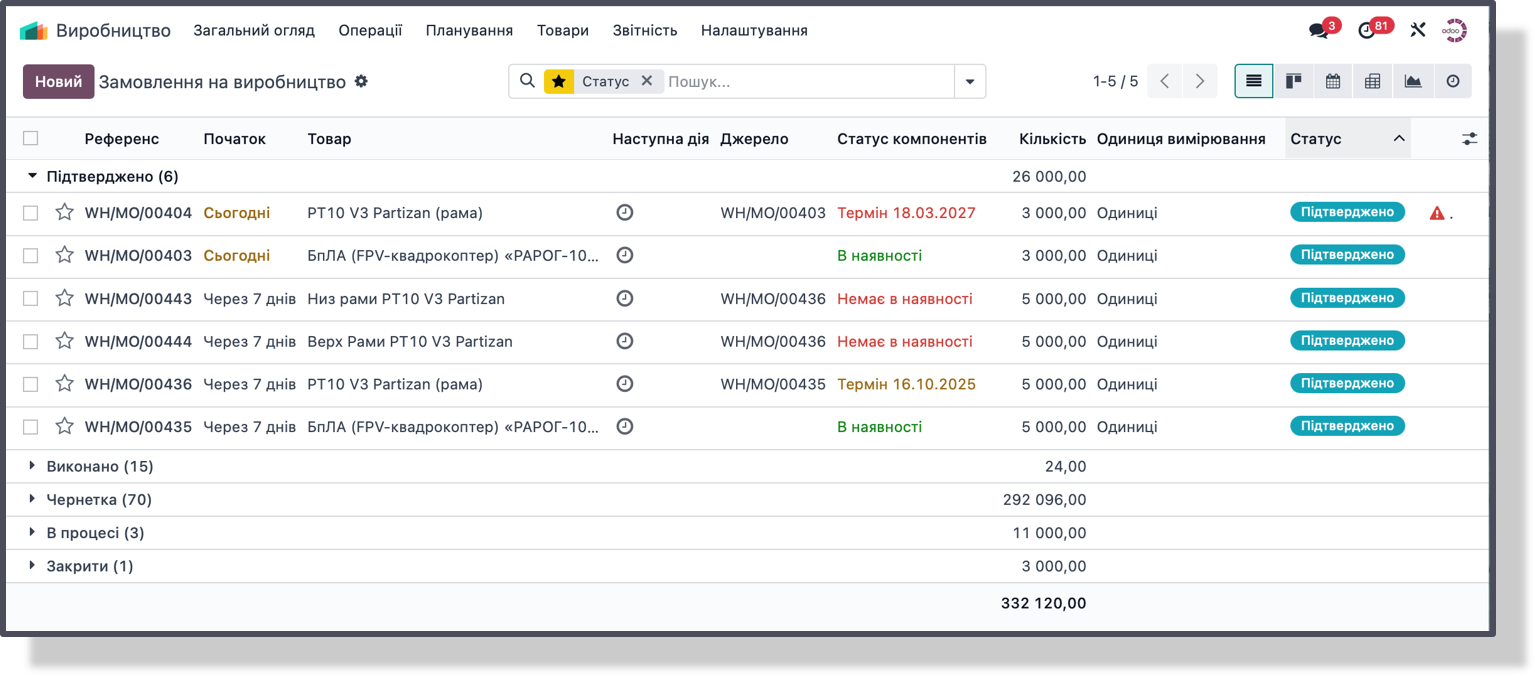Open the calendar view
Screen dimensions: 1535x676
(x=1333, y=81)
